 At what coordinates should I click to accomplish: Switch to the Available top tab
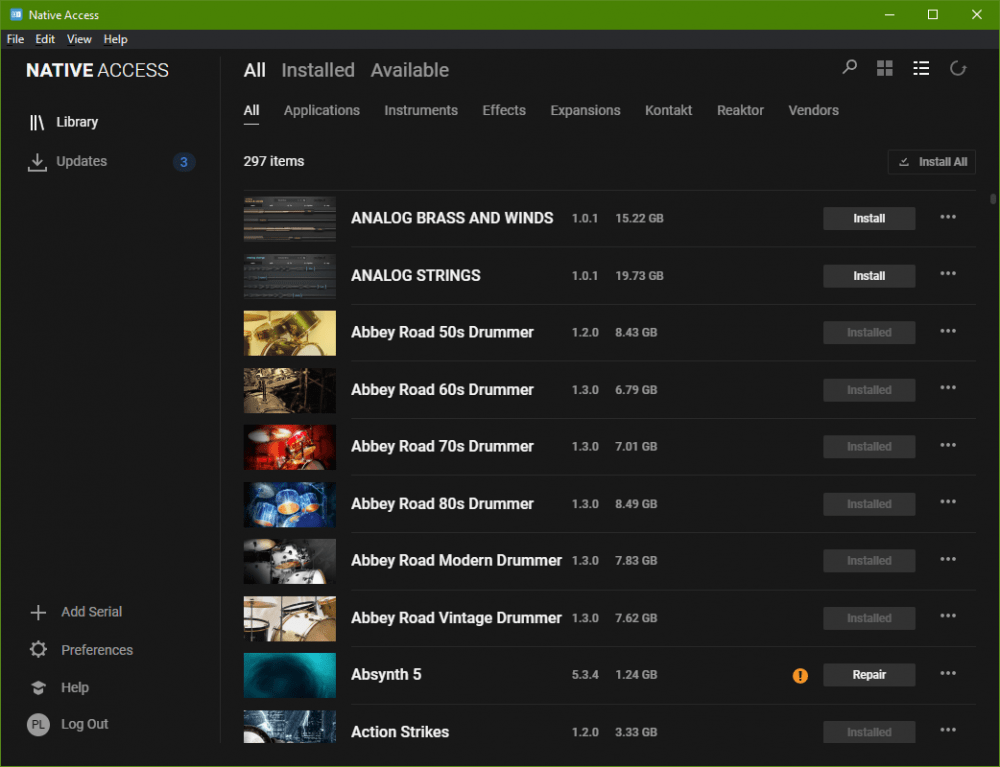click(x=409, y=70)
